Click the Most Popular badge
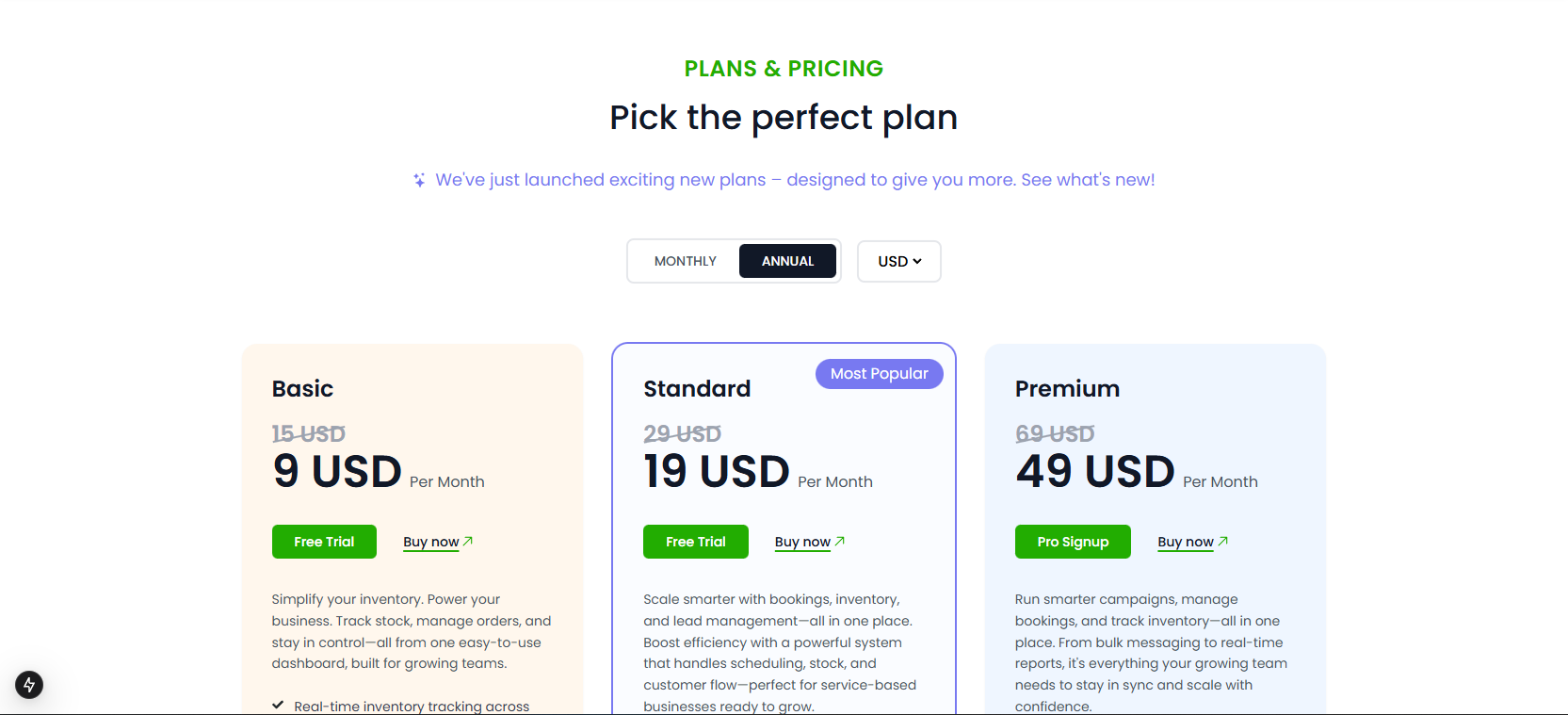Image resolution: width=1568 pixels, height=715 pixels. tap(879, 374)
